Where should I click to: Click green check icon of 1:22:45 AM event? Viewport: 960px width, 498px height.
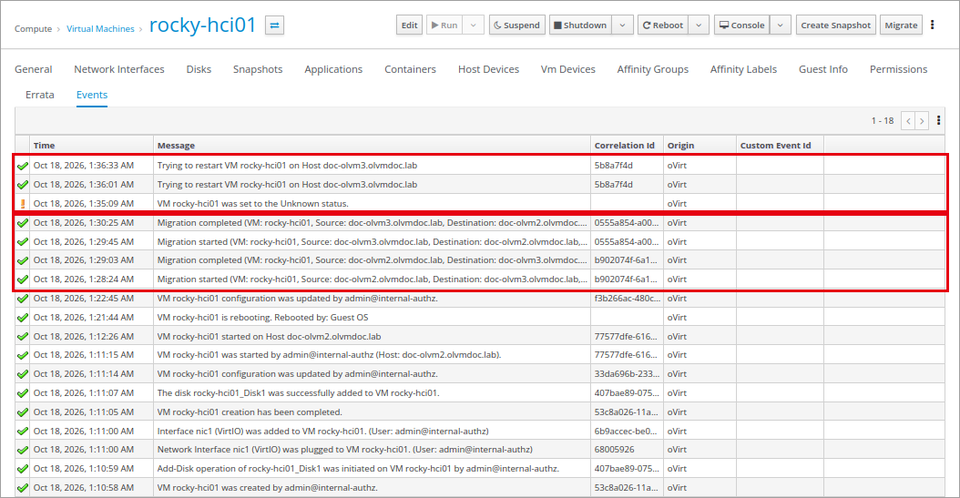(23, 299)
